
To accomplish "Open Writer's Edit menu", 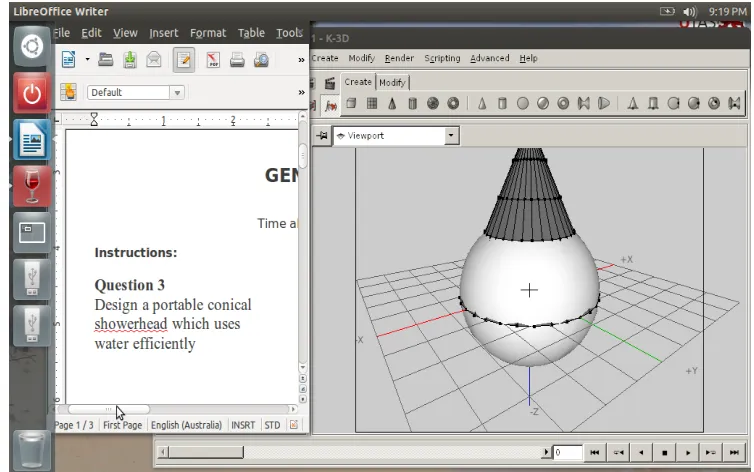I will [91, 33].
